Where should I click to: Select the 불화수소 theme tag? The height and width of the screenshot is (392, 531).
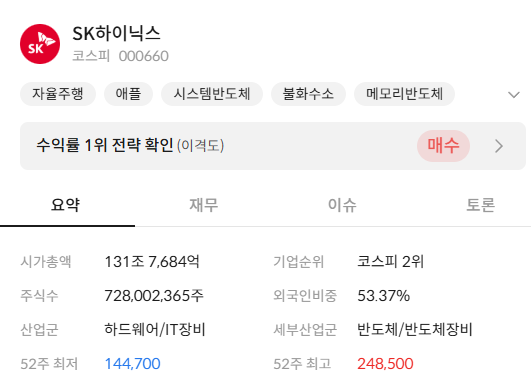(x=308, y=94)
